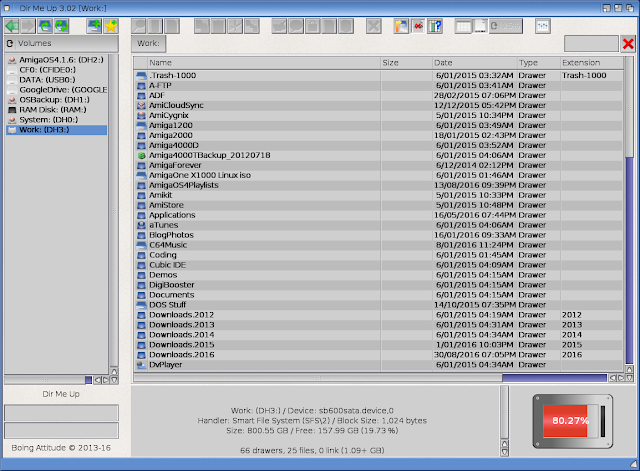Click the 25% cycle button in toolbar
This screenshot has height=471, width=640.
coord(506,26)
